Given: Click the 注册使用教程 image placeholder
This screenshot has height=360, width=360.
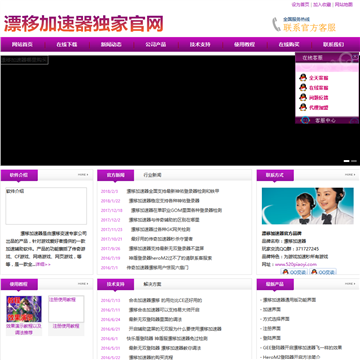Looking at the screenshot, I should (x=66, y=309).
